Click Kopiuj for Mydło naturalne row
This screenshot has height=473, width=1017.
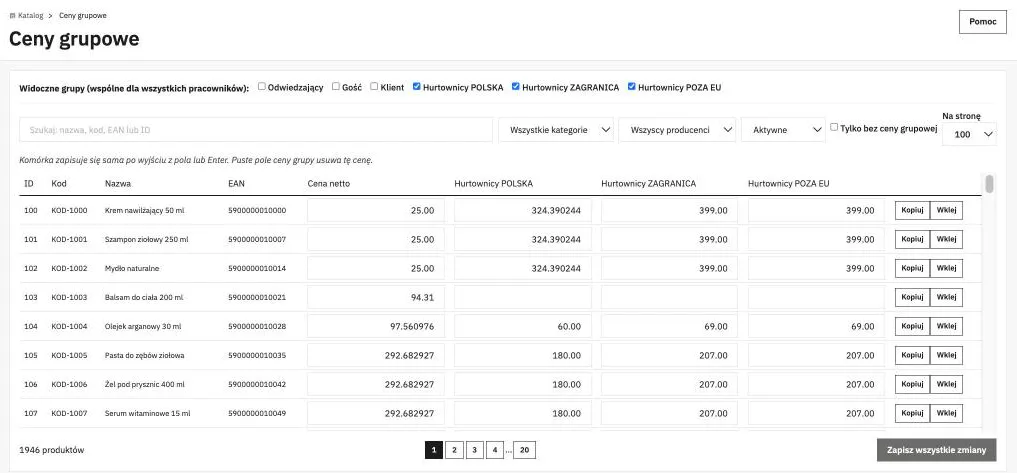coord(912,268)
